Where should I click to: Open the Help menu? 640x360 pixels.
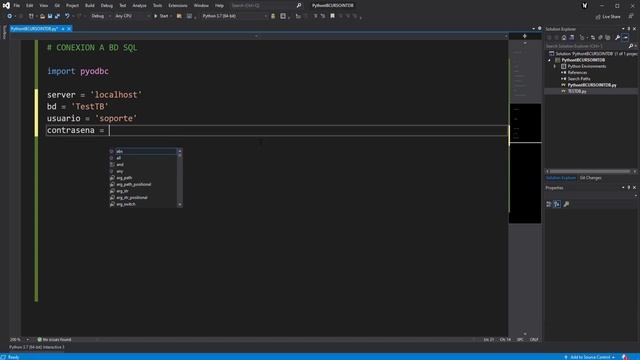[x=219, y=6]
